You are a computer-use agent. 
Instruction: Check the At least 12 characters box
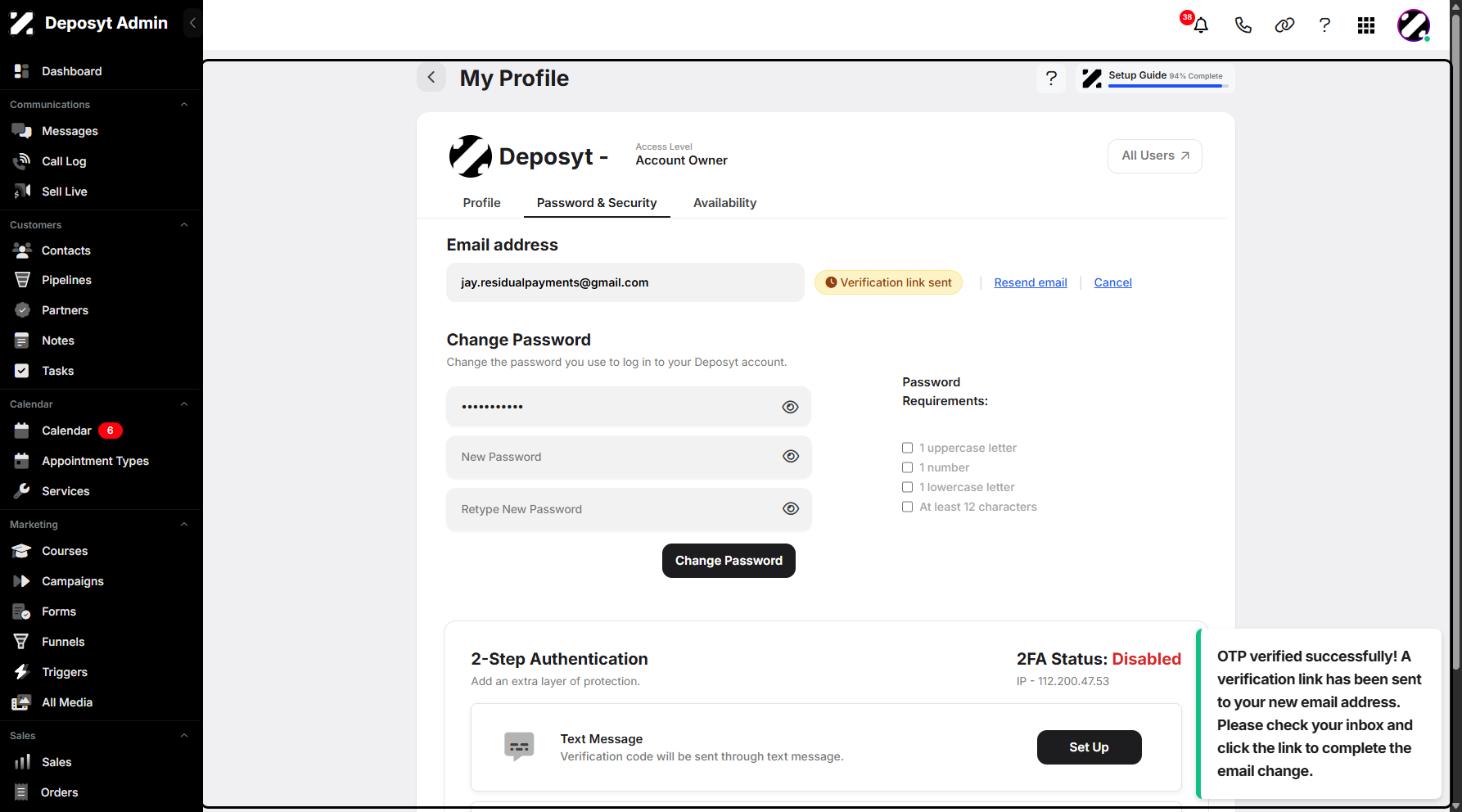tap(907, 507)
